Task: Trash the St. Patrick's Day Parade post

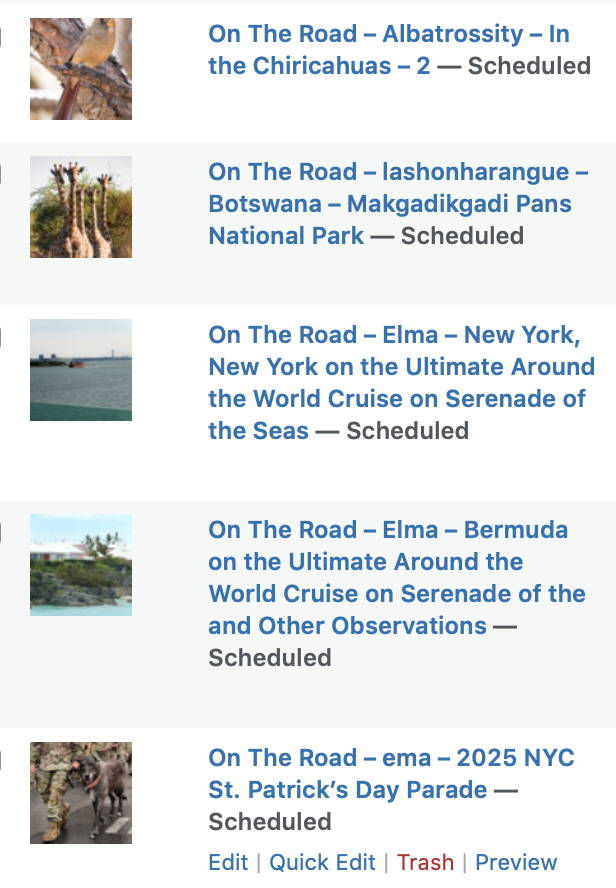Action: pos(425,863)
